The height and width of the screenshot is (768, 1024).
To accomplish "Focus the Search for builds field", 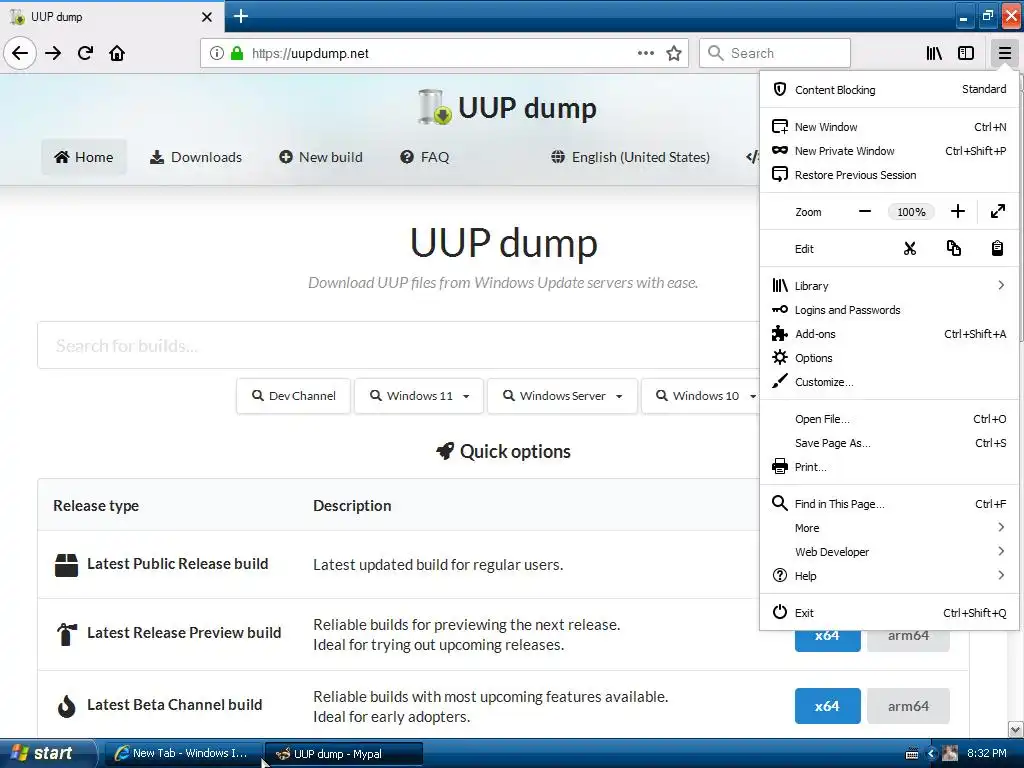I will pos(398,345).
